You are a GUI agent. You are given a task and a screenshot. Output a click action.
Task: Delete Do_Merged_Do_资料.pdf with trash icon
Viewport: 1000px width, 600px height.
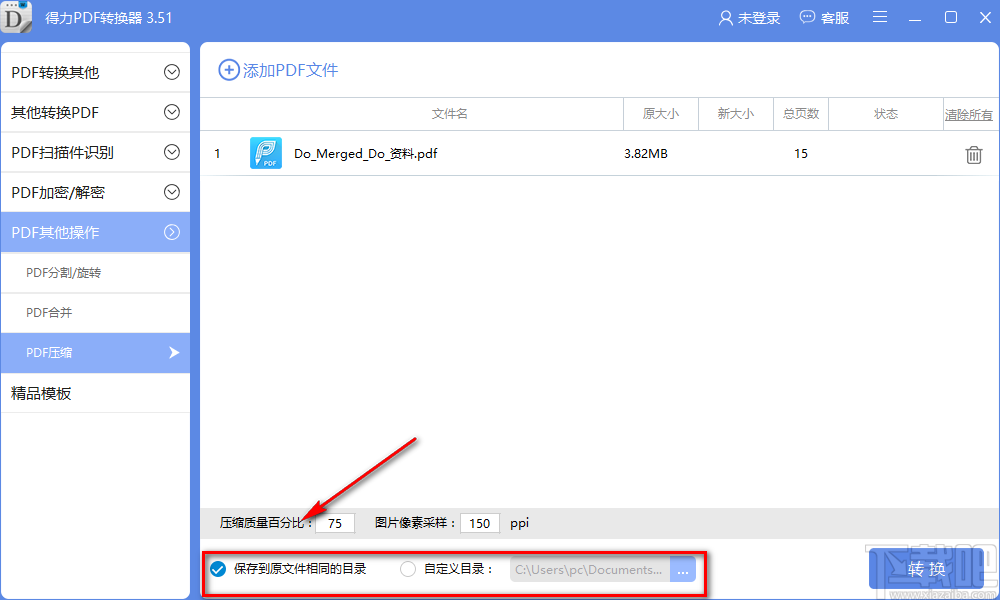click(x=973, y=154)
